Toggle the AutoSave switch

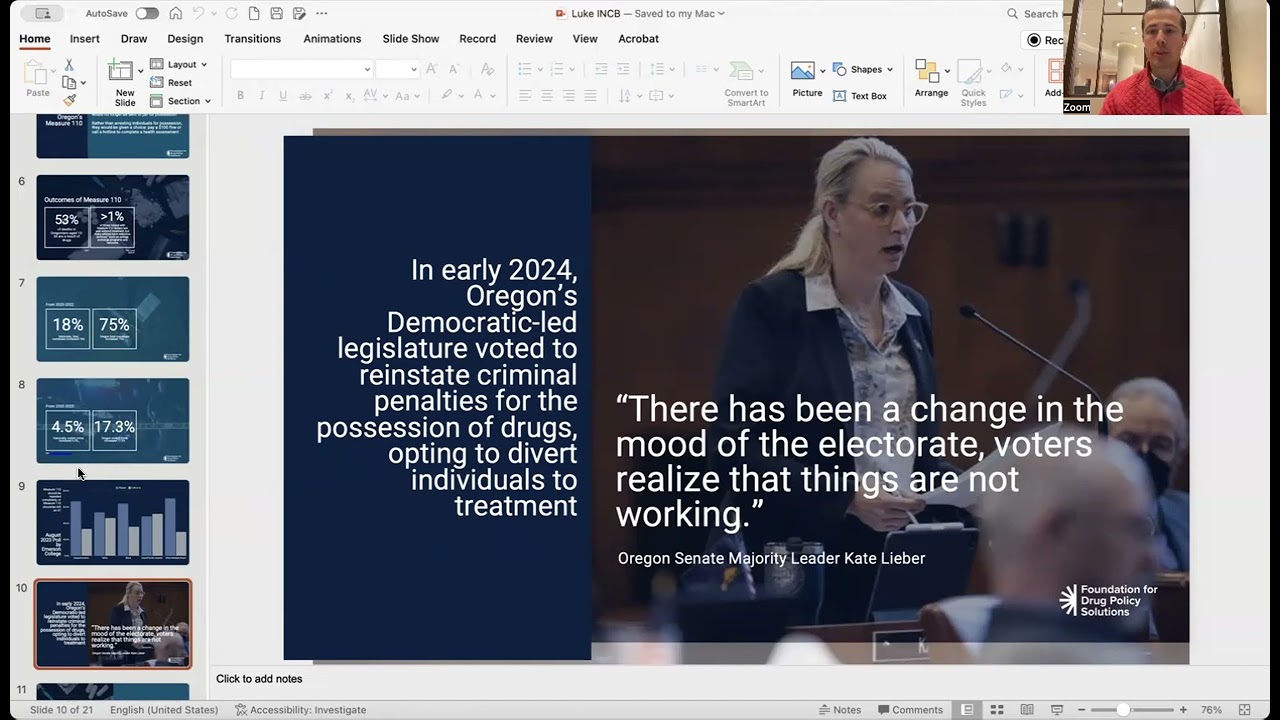pos(147,14)
